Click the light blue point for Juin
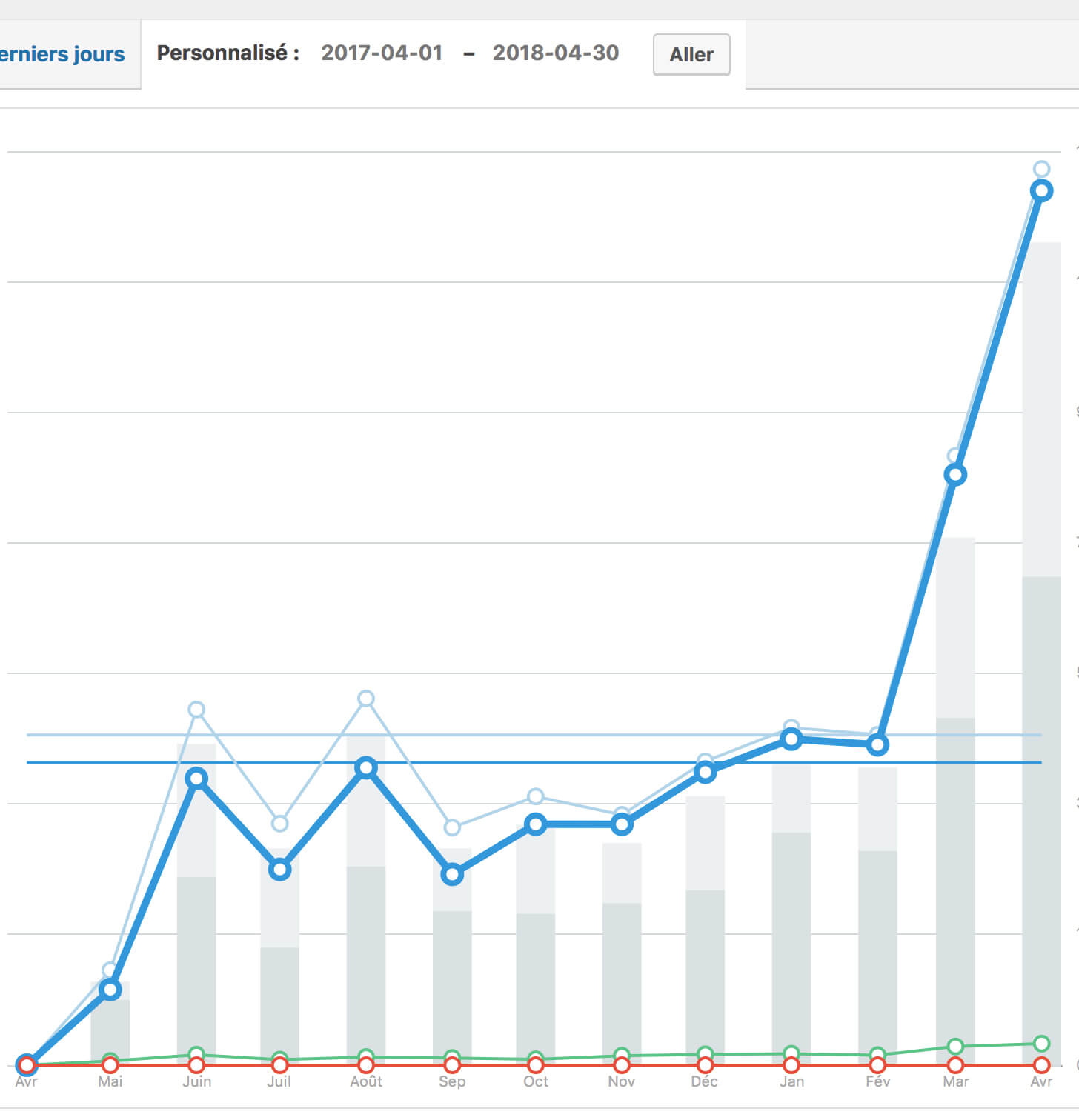1079x1120 pixels. tap(196, 710)
